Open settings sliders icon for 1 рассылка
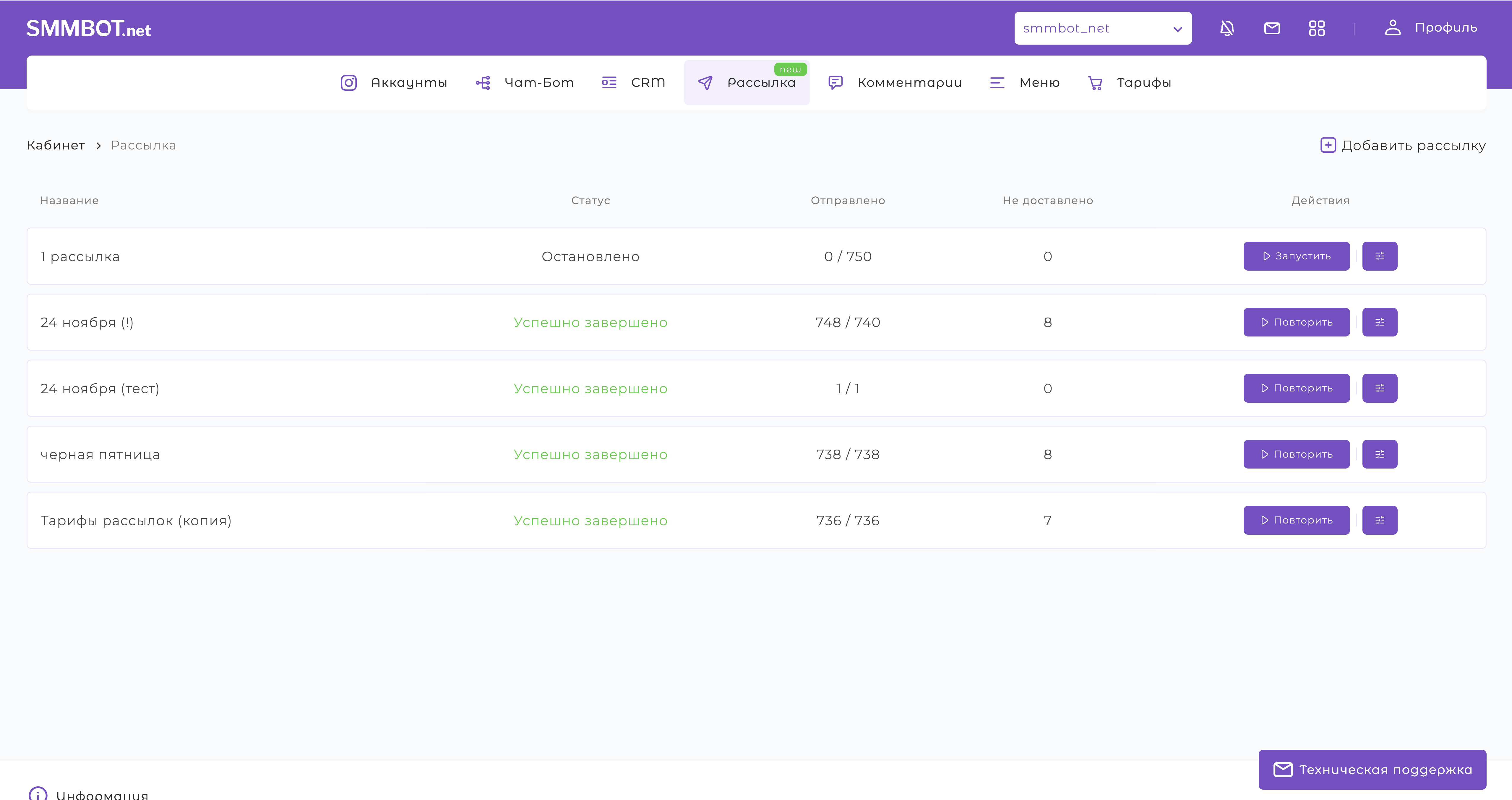Viewport: 1512px width, 800px height. [x=1379, y=256]
